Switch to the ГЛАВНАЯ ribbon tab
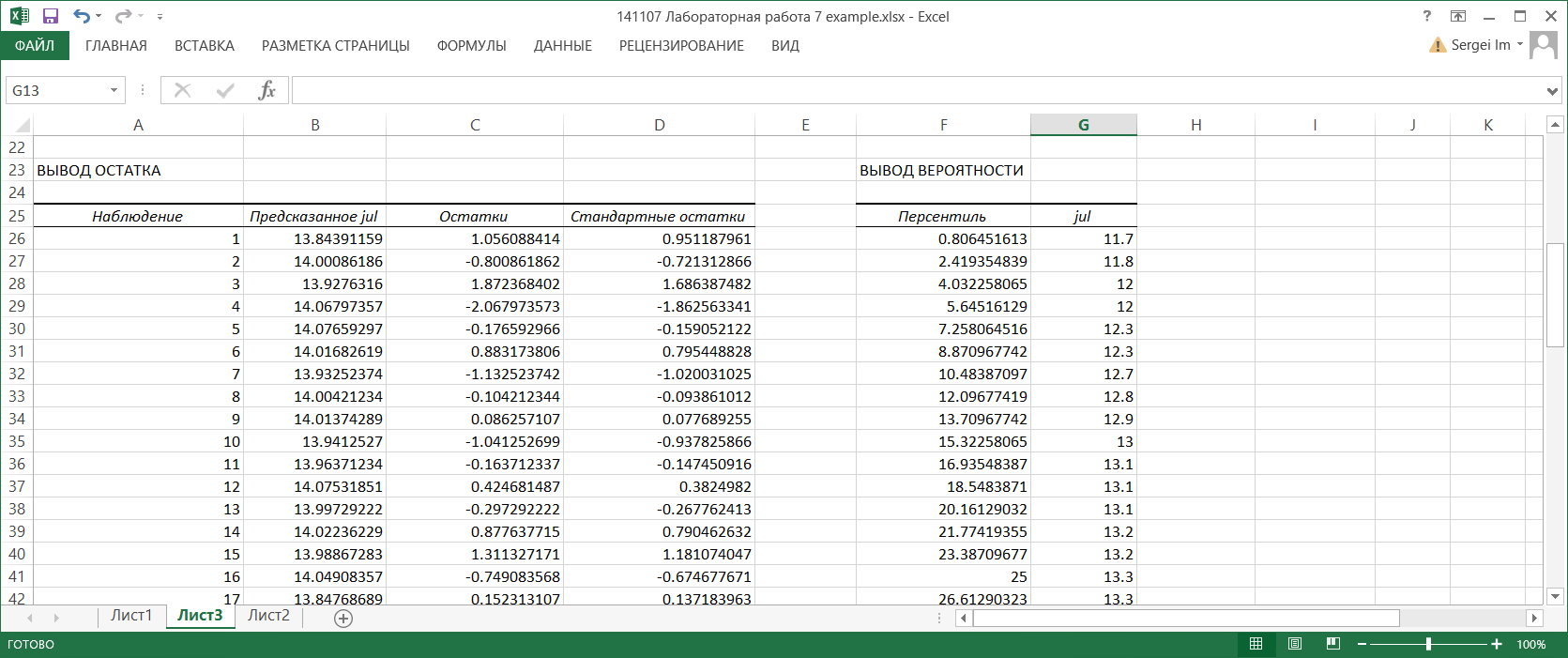Screen dimensions: 1568x658 116,46
